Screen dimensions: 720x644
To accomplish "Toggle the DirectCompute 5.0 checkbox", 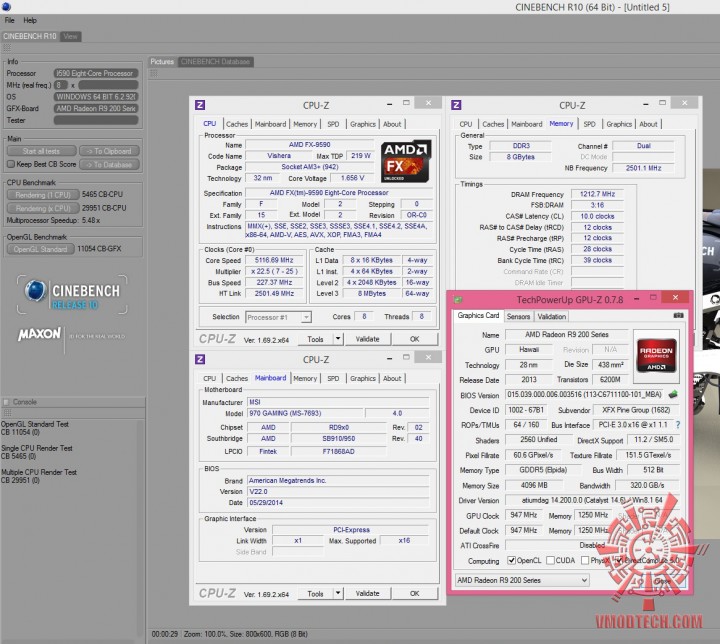I will coord(619,560).
